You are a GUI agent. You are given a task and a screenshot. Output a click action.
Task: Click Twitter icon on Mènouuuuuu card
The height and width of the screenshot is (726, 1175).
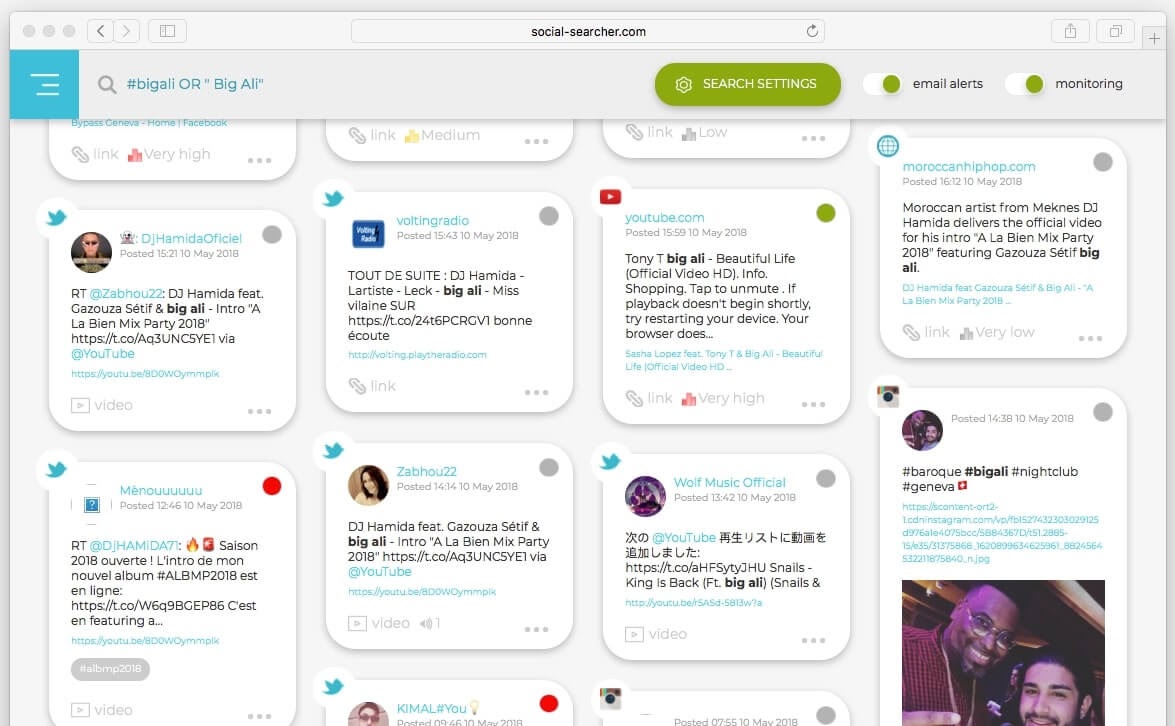click(x=56, y=469)
